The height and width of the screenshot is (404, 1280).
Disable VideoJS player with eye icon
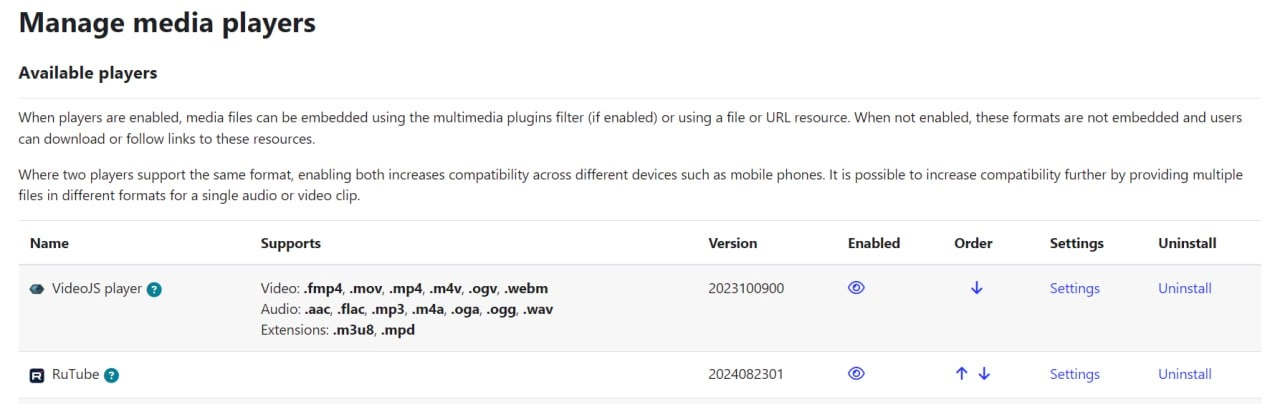pyautogui.click(x=856, y=287)
